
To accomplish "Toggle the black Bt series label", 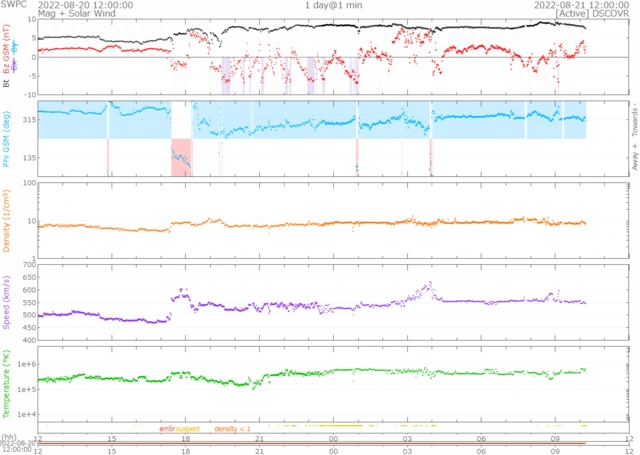I will click(x=6, y=83).
